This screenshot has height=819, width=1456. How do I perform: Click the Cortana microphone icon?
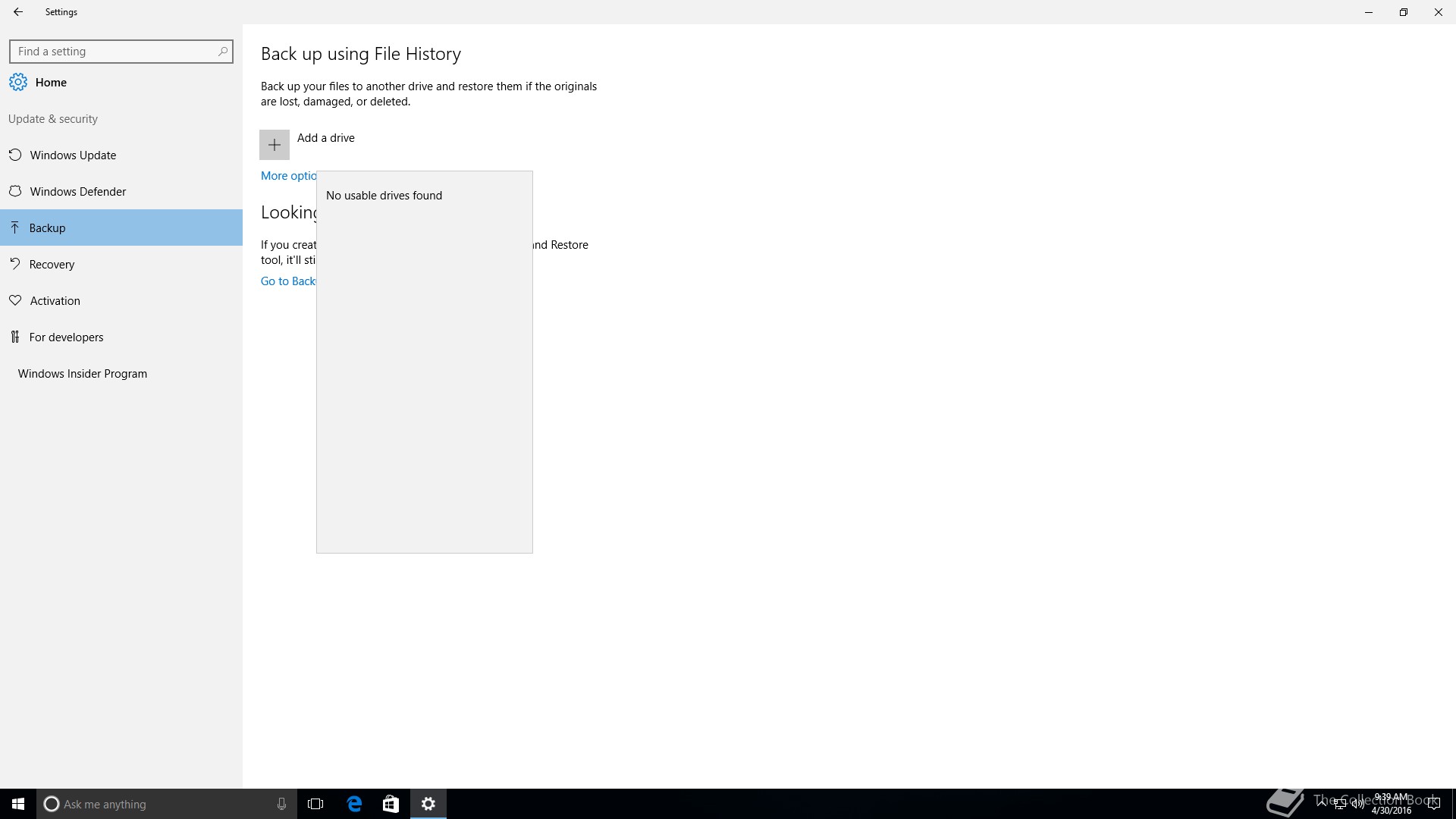click(281, 804)
